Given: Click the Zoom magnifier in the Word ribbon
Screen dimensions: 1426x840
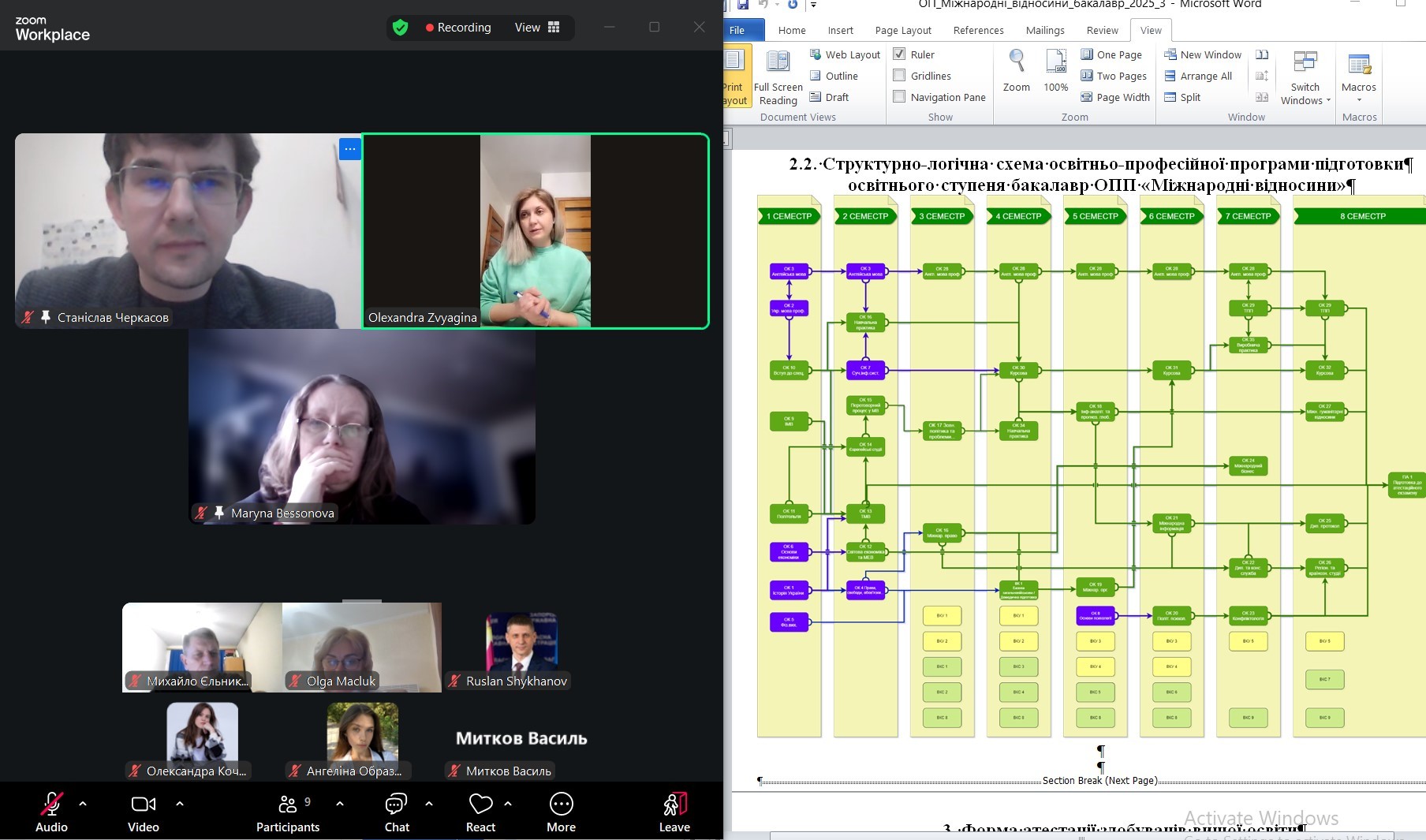Looking at the screenshot, I should click(x=1017, y=63).
